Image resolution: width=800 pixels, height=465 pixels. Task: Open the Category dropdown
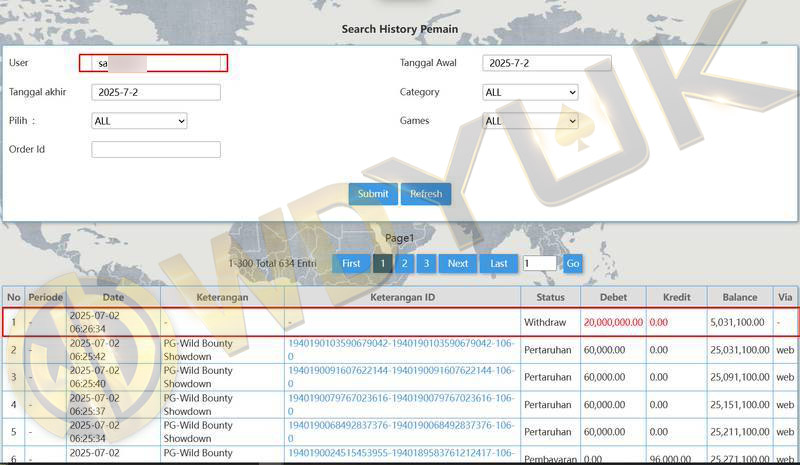pyautogui.click(x=530, y=92)
